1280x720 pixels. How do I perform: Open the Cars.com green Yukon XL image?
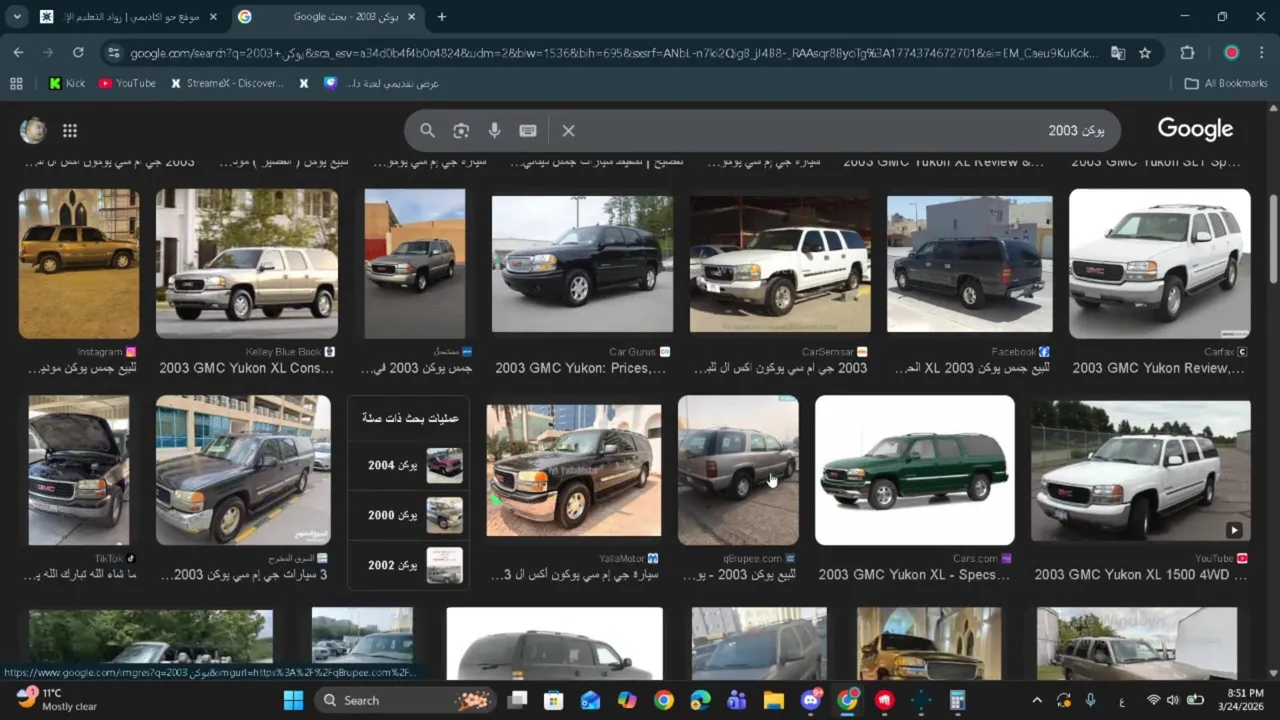[x=915, y=470]
